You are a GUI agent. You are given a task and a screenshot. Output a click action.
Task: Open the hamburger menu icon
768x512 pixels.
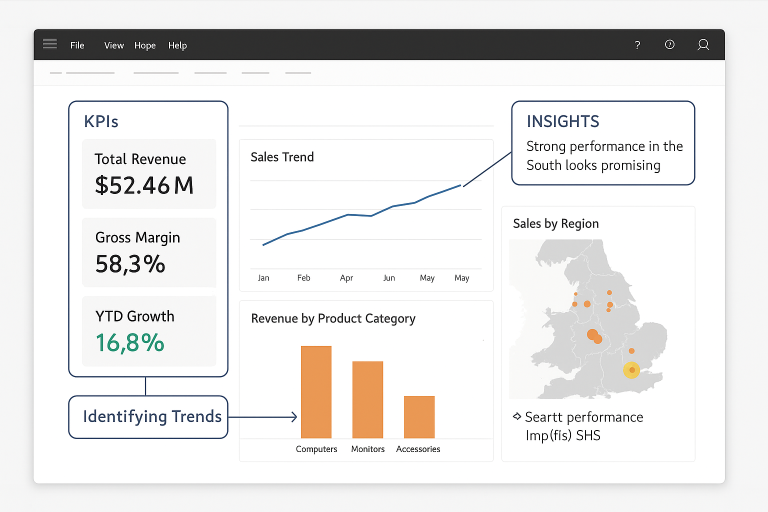coord(50,45)
